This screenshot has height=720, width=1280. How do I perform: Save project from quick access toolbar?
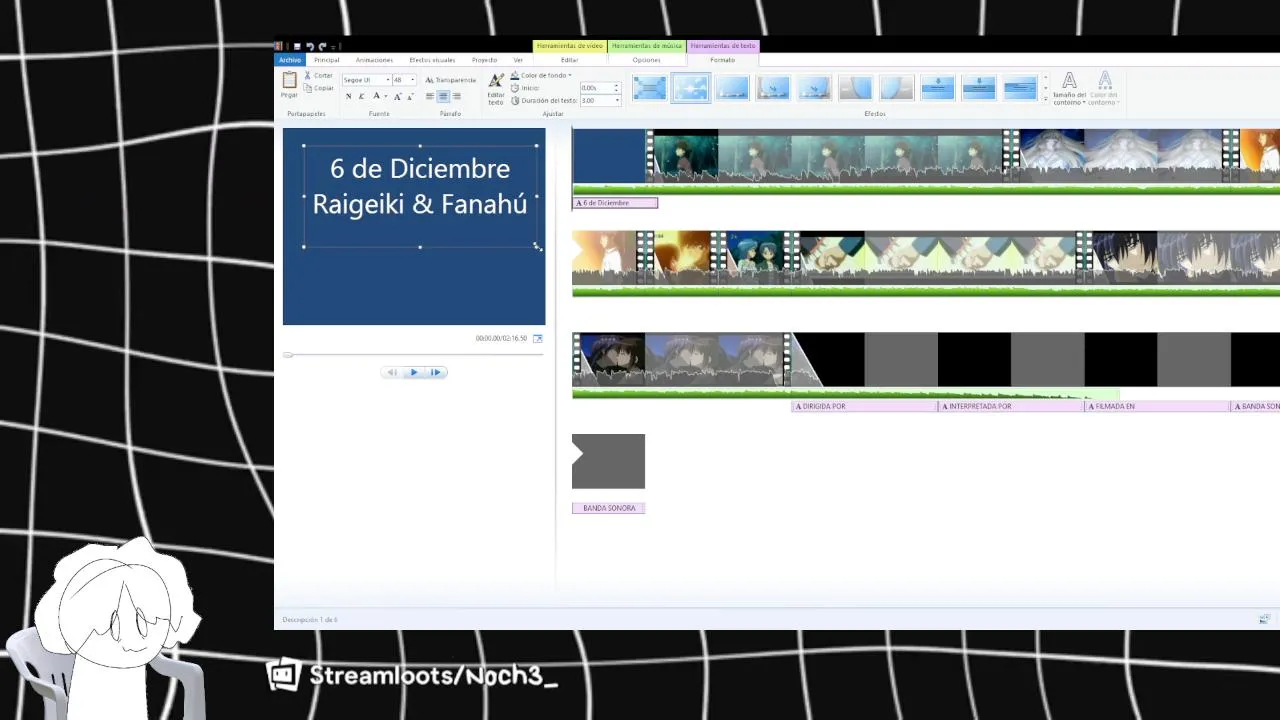pos(297,46)
